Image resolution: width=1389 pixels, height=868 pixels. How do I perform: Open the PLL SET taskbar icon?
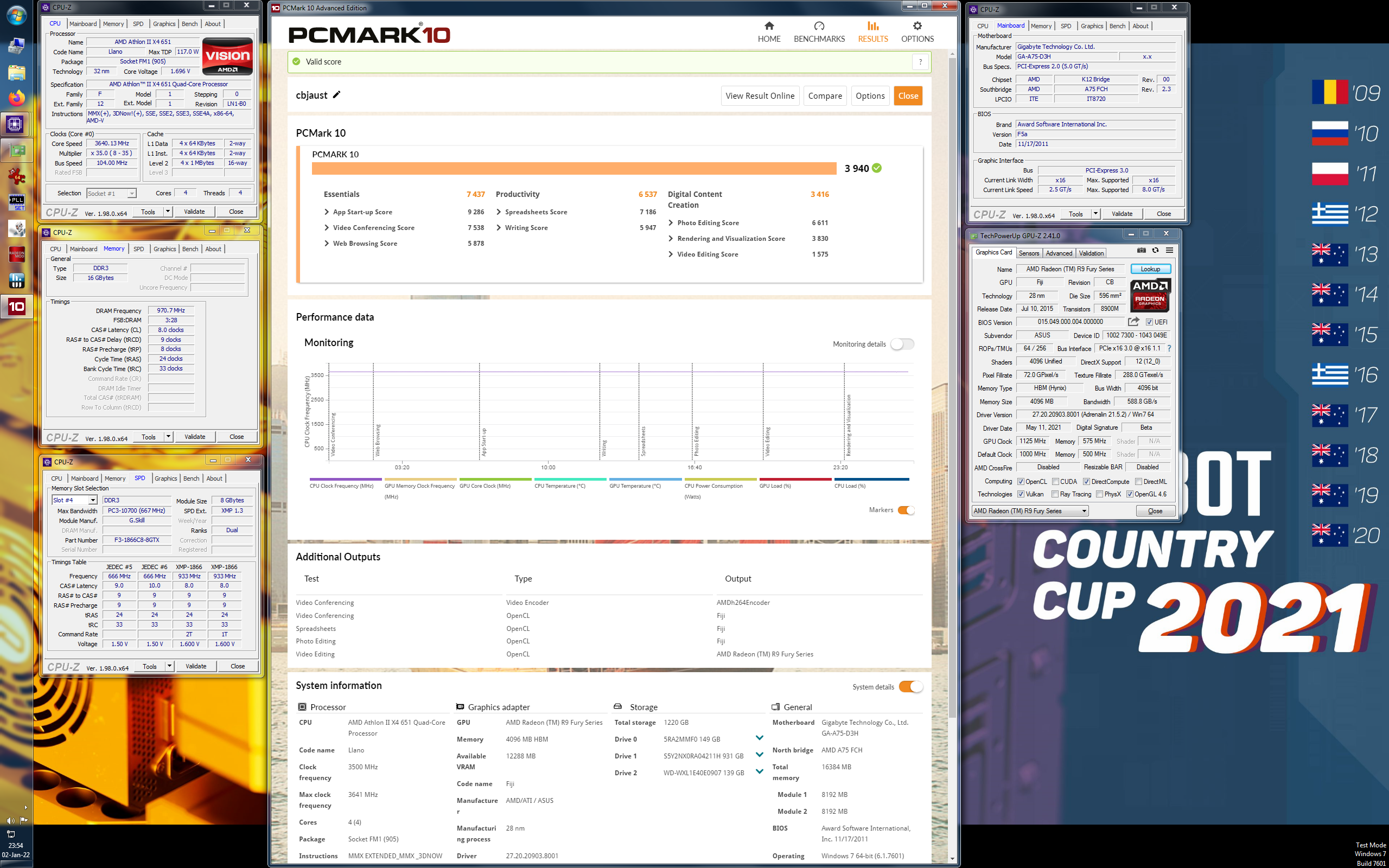tap(16, 202)
